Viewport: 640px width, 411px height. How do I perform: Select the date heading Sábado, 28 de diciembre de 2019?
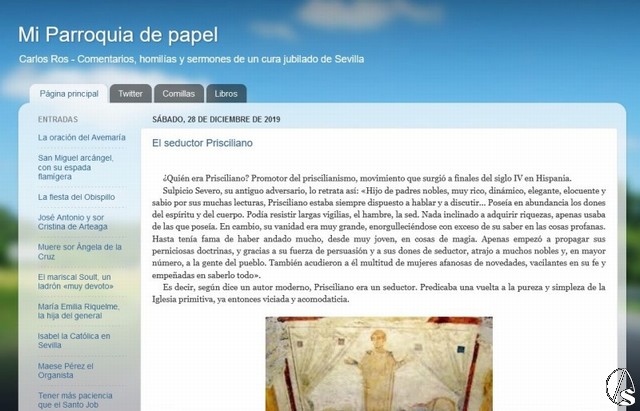click(216, 120)
